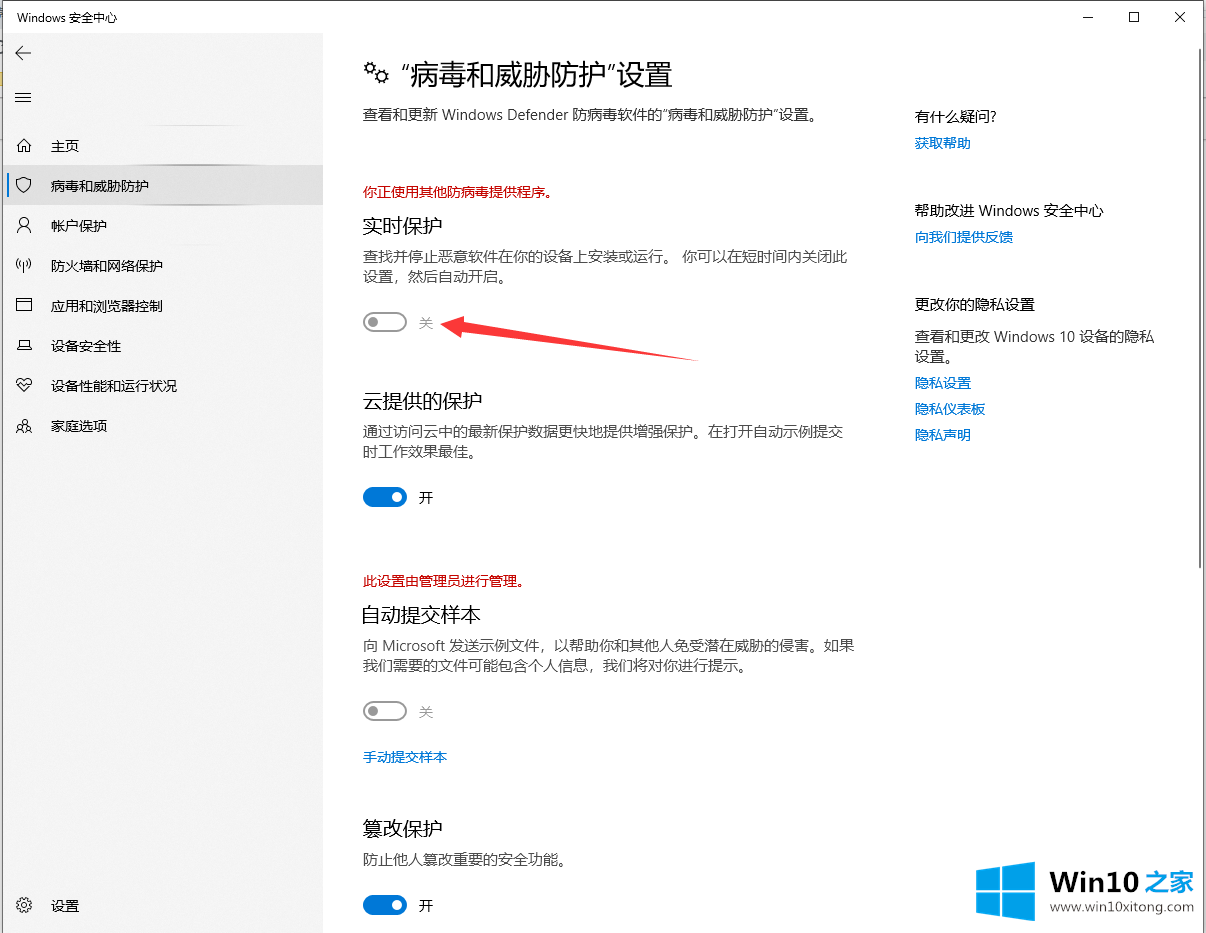Turn off the 篡改保护 switch
1206x933 pixels.
tap(385, 905)
